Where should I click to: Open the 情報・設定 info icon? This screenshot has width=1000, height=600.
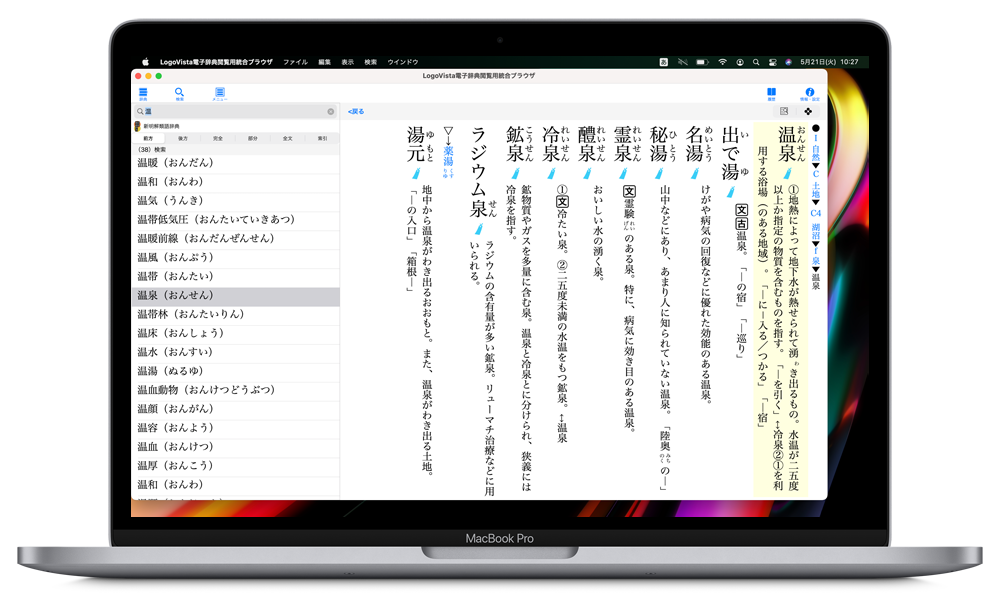pyautogui.click(x=809, y=93)
